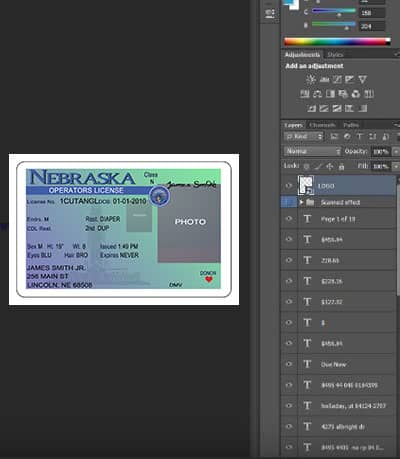The image size is (400, 459).
Task: Toggle lock all padlock icon
Action: (341, 166)
